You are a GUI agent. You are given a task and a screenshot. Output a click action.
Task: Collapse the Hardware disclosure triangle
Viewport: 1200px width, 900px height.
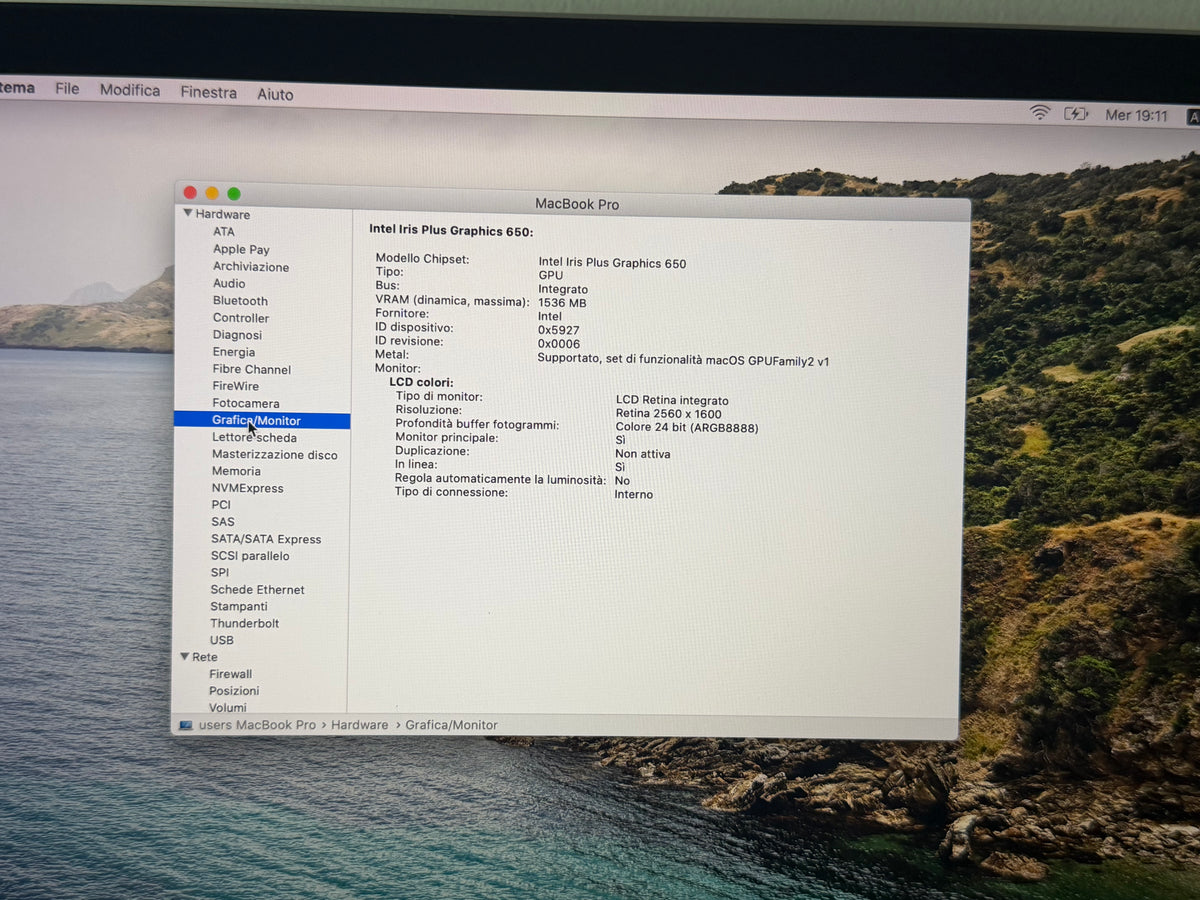tap(187, 213)
